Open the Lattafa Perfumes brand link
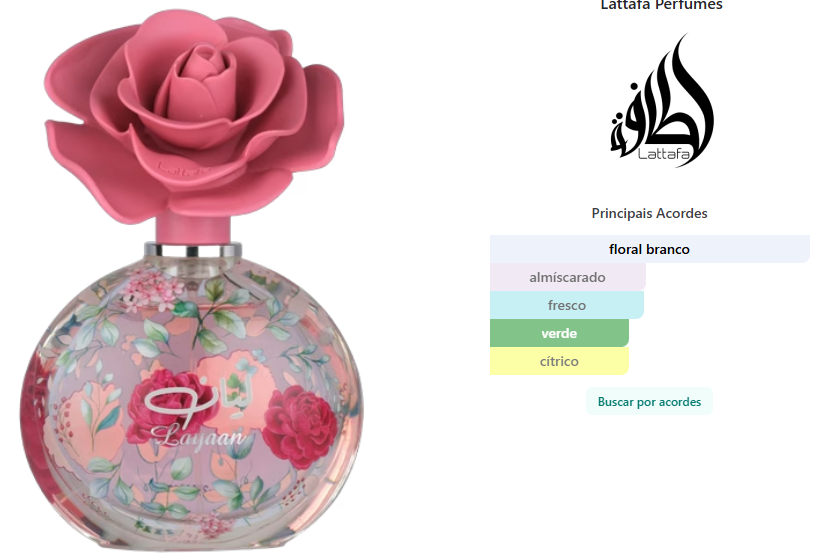824x560 pixels. [x=662, y=5]
